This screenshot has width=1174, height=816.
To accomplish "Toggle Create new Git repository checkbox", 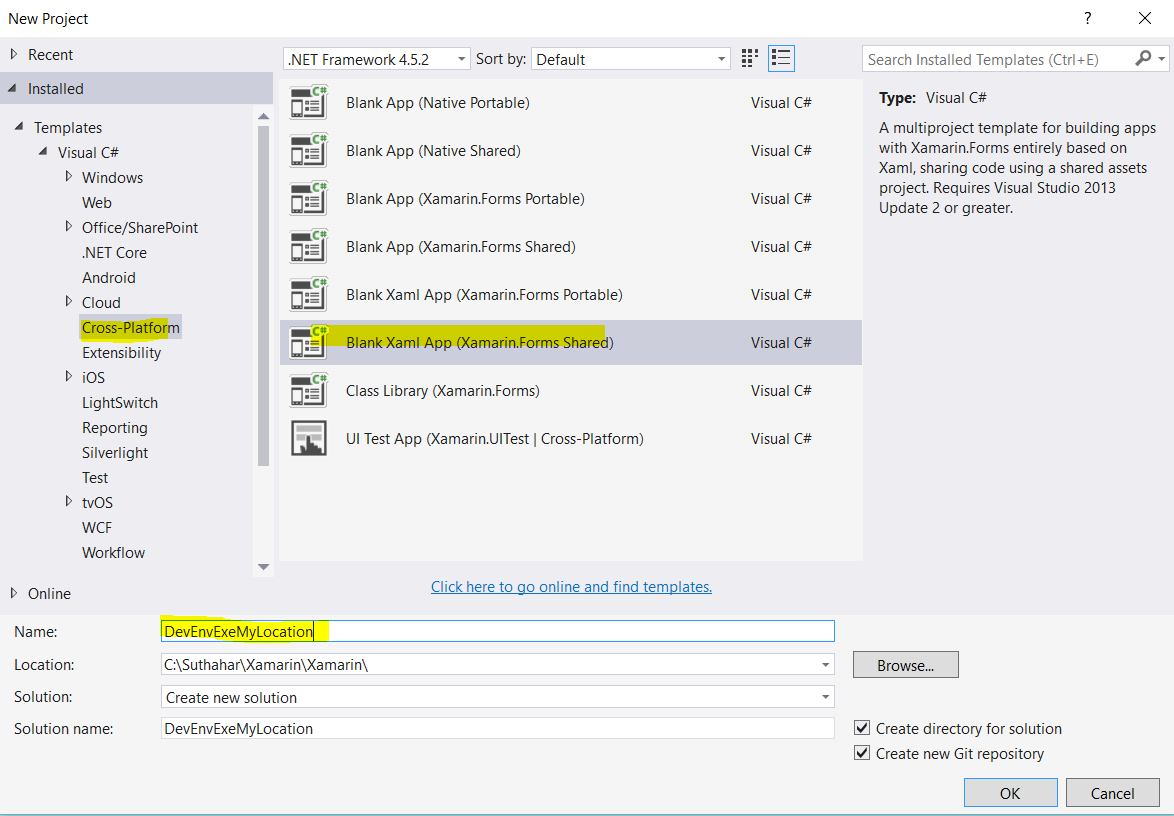I will 862,752.
